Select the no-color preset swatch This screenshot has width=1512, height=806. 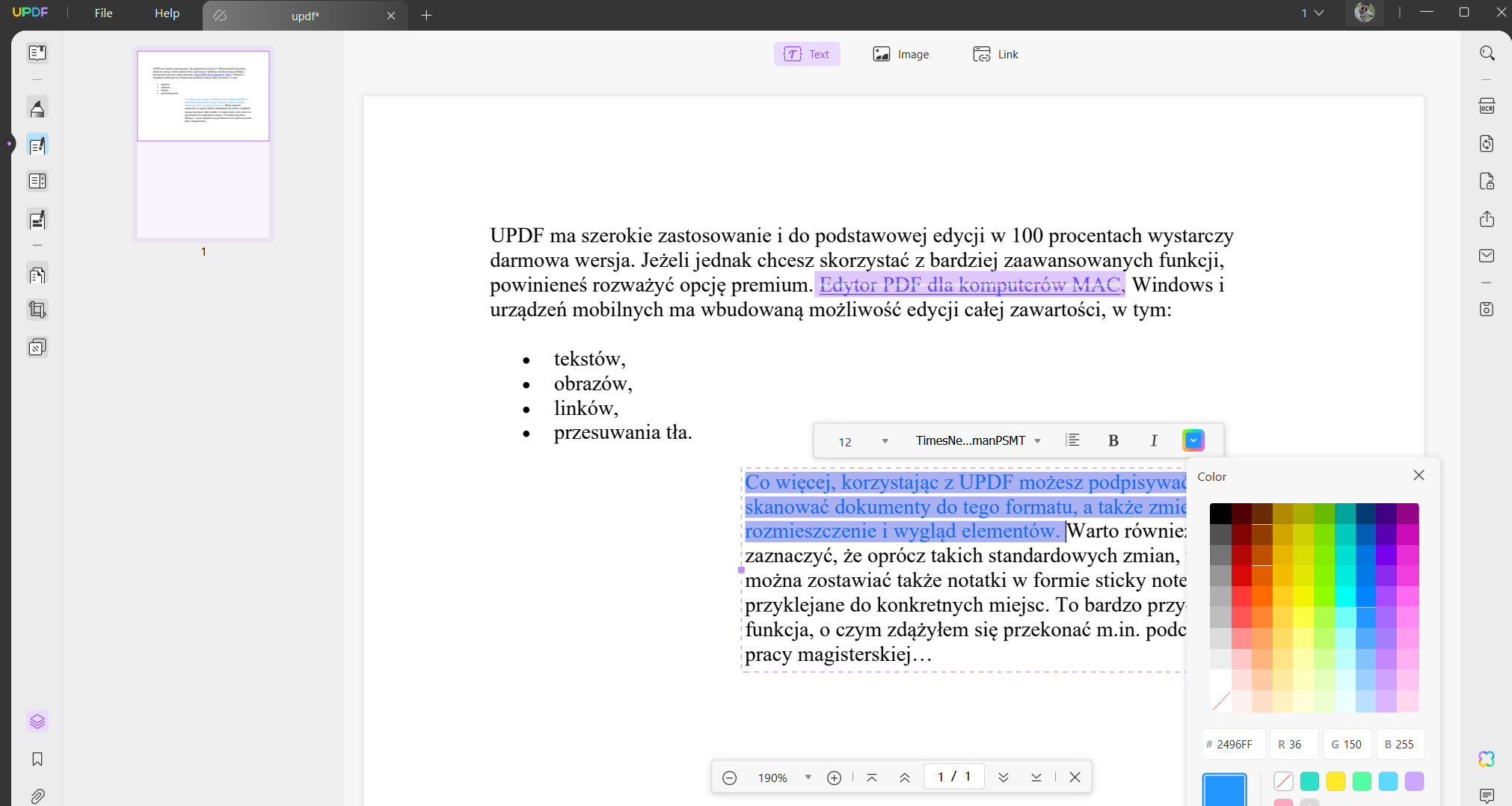coord(1283,781)
